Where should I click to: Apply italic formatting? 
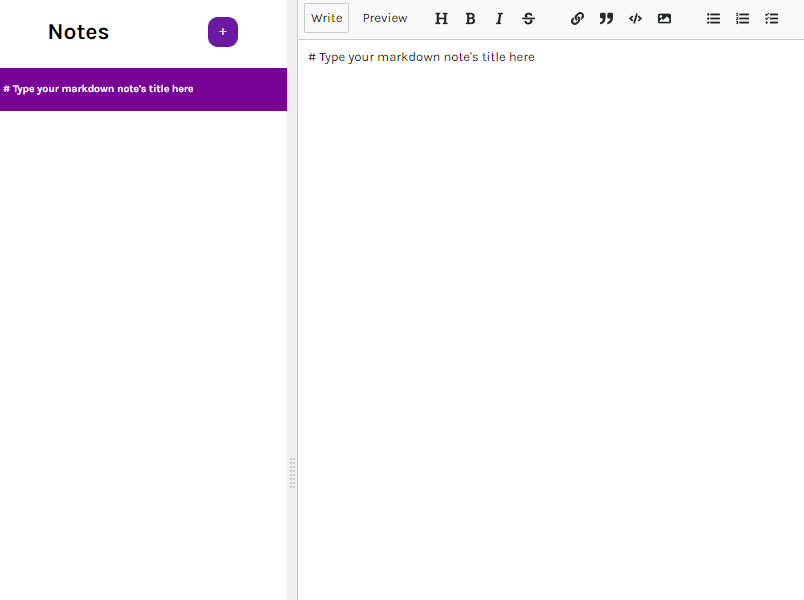499,18
